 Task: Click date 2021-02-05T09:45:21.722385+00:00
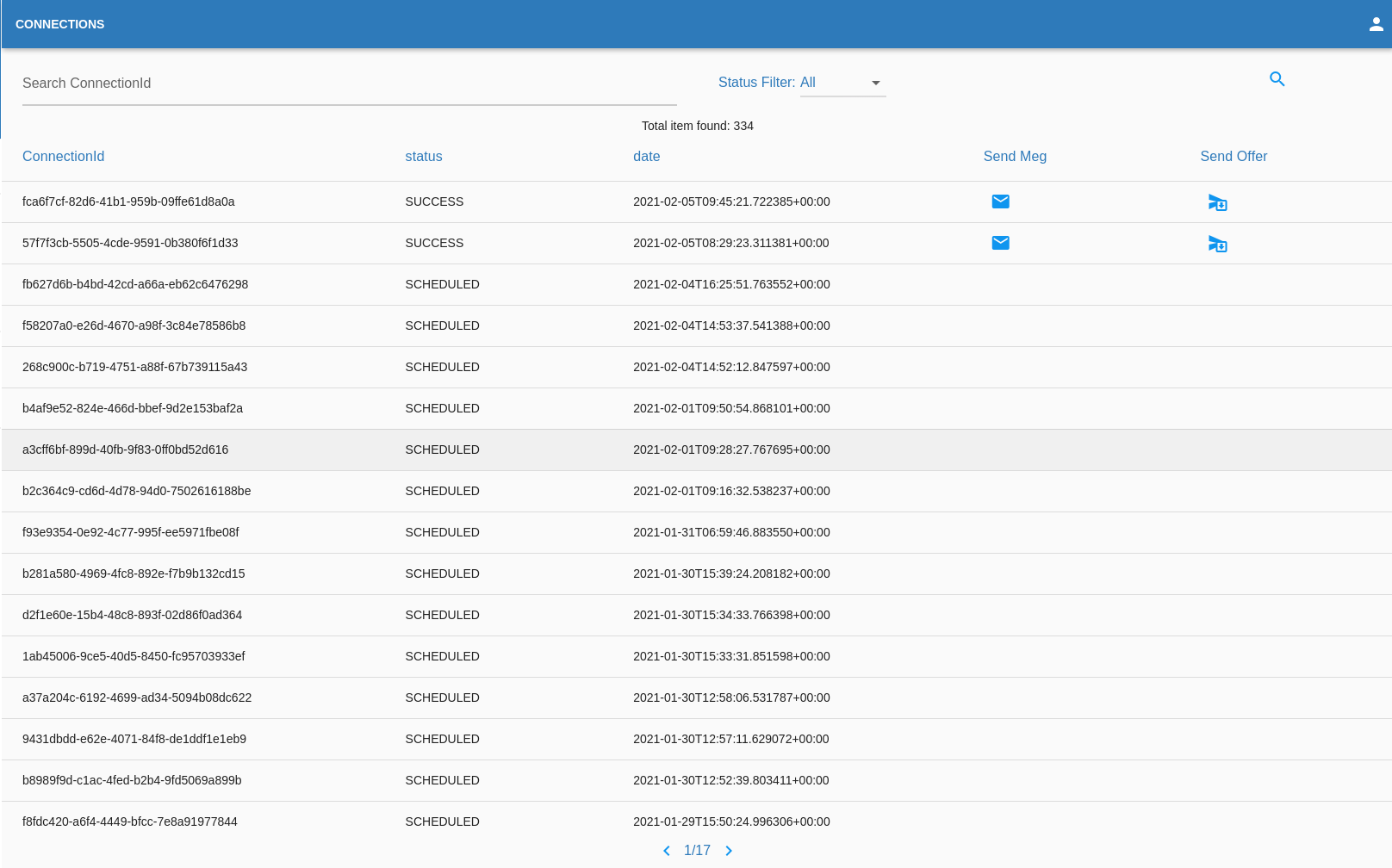(x=731, y=201)
